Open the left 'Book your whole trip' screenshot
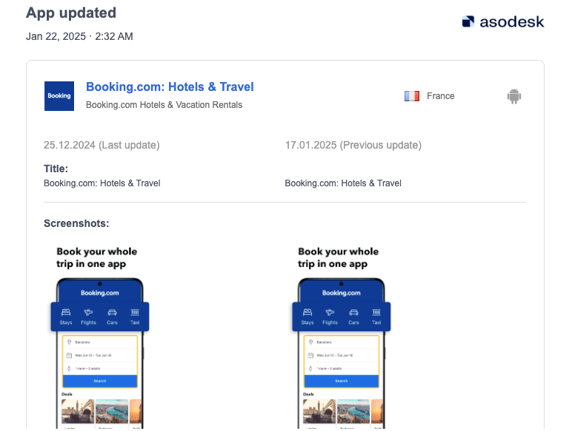Viewport: 572px width, 431px height. click(x=100, y=336)
